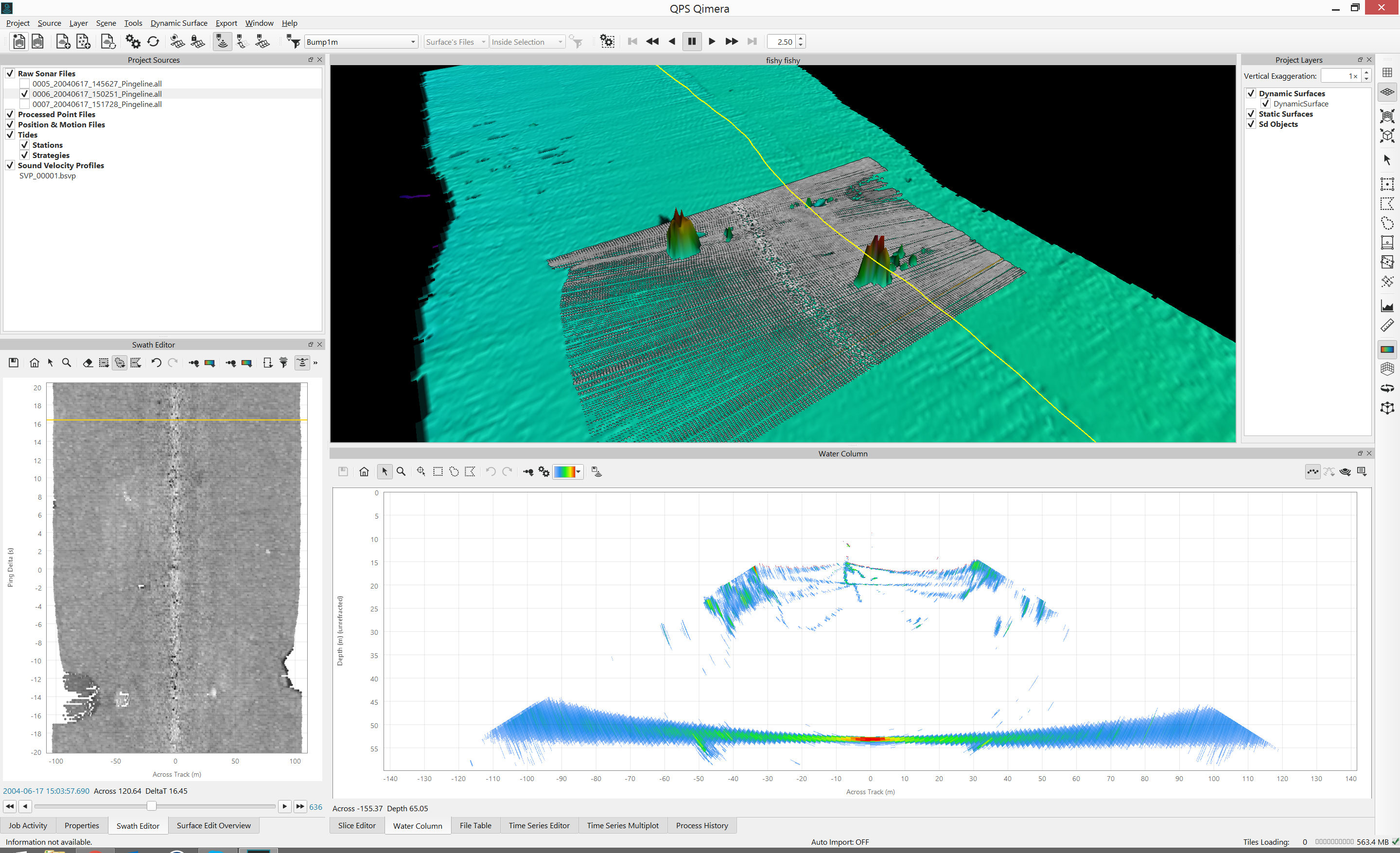The height and width of the screenshot is (853, 1400).
Task: Uncheck the DynamicSurface layer checkbox
Action: pos(1265,104)
